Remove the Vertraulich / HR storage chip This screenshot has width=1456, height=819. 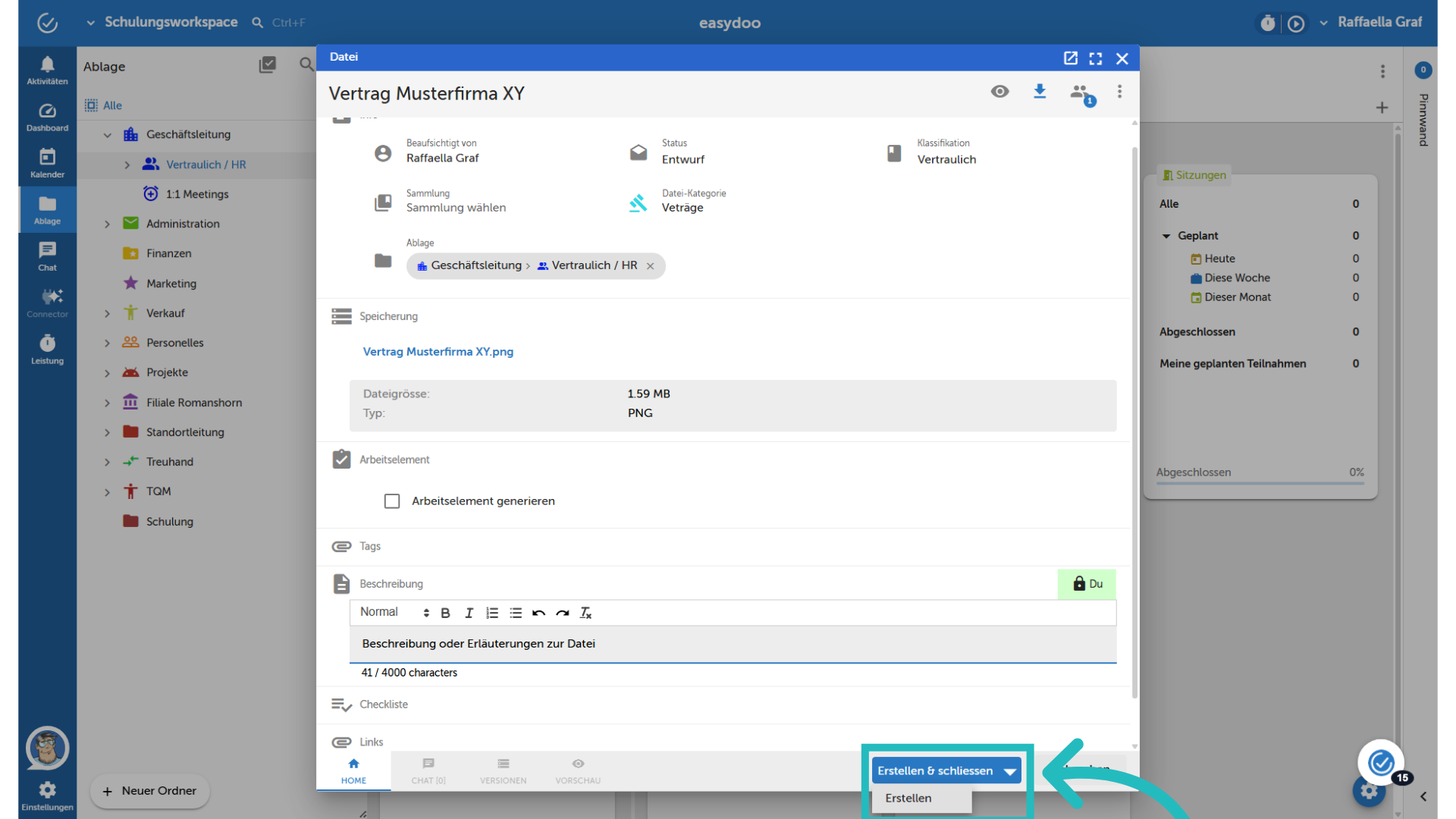click(x=650, y=266)
